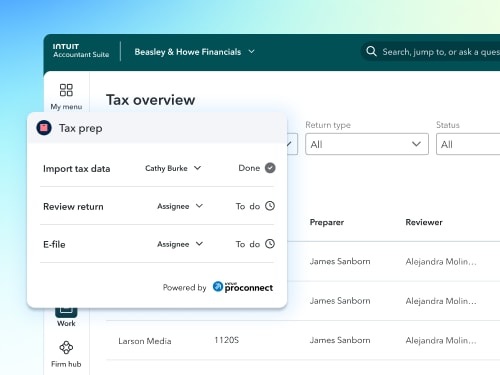
Task: Change the Cathy Burke assignee dropdown
Action: 173,168
